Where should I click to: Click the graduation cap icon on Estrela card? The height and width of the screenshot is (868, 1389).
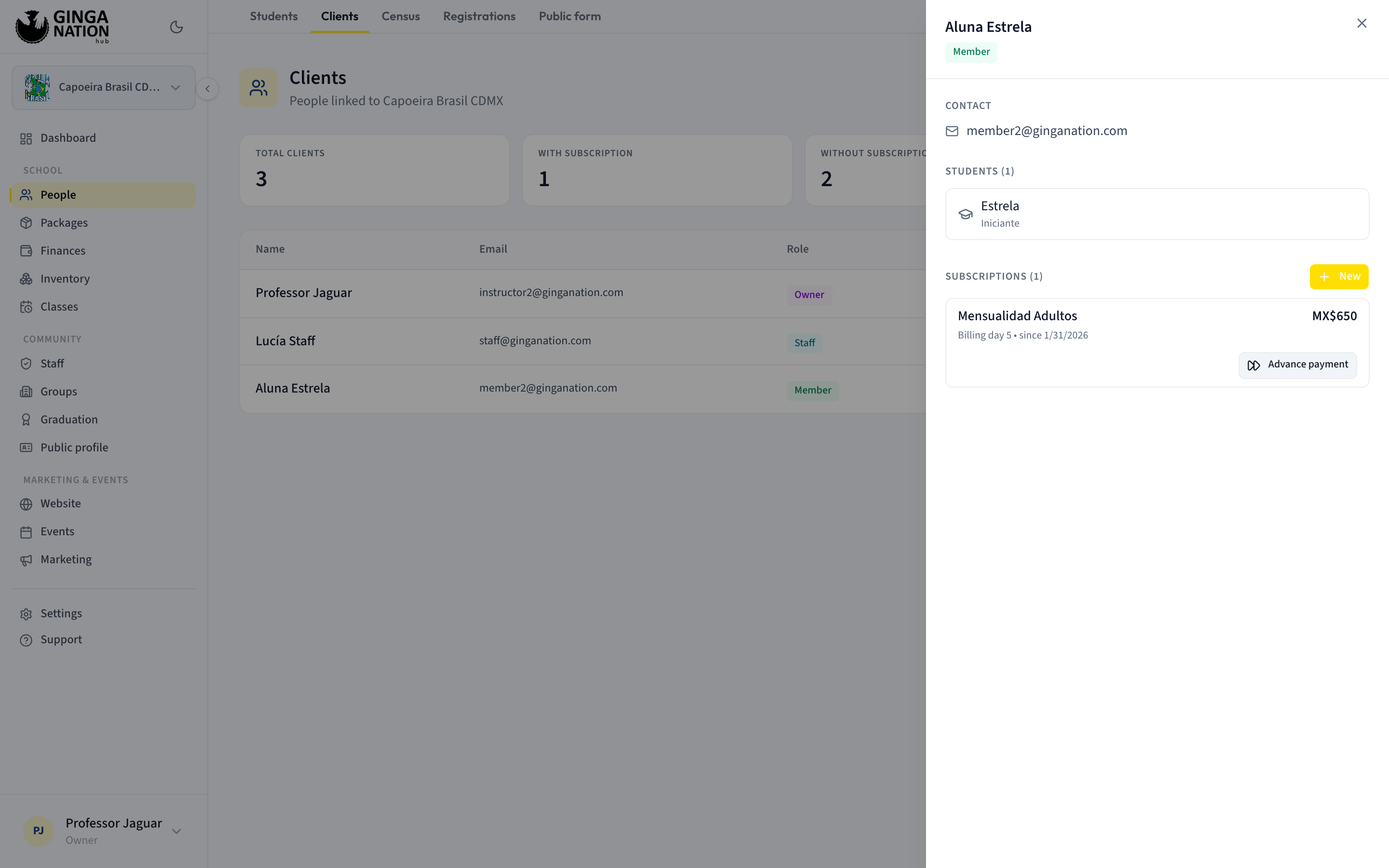click(x=966, y=214)
